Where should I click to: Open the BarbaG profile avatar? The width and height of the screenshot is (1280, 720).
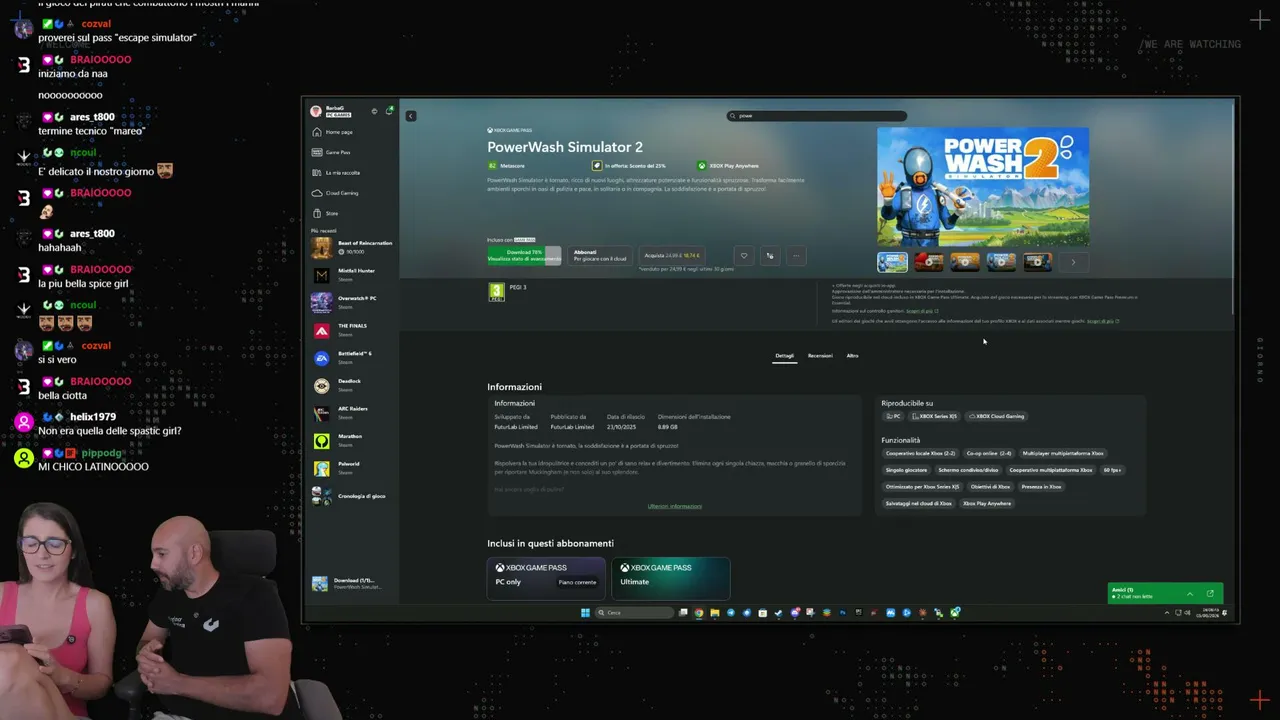pos(316,111)
